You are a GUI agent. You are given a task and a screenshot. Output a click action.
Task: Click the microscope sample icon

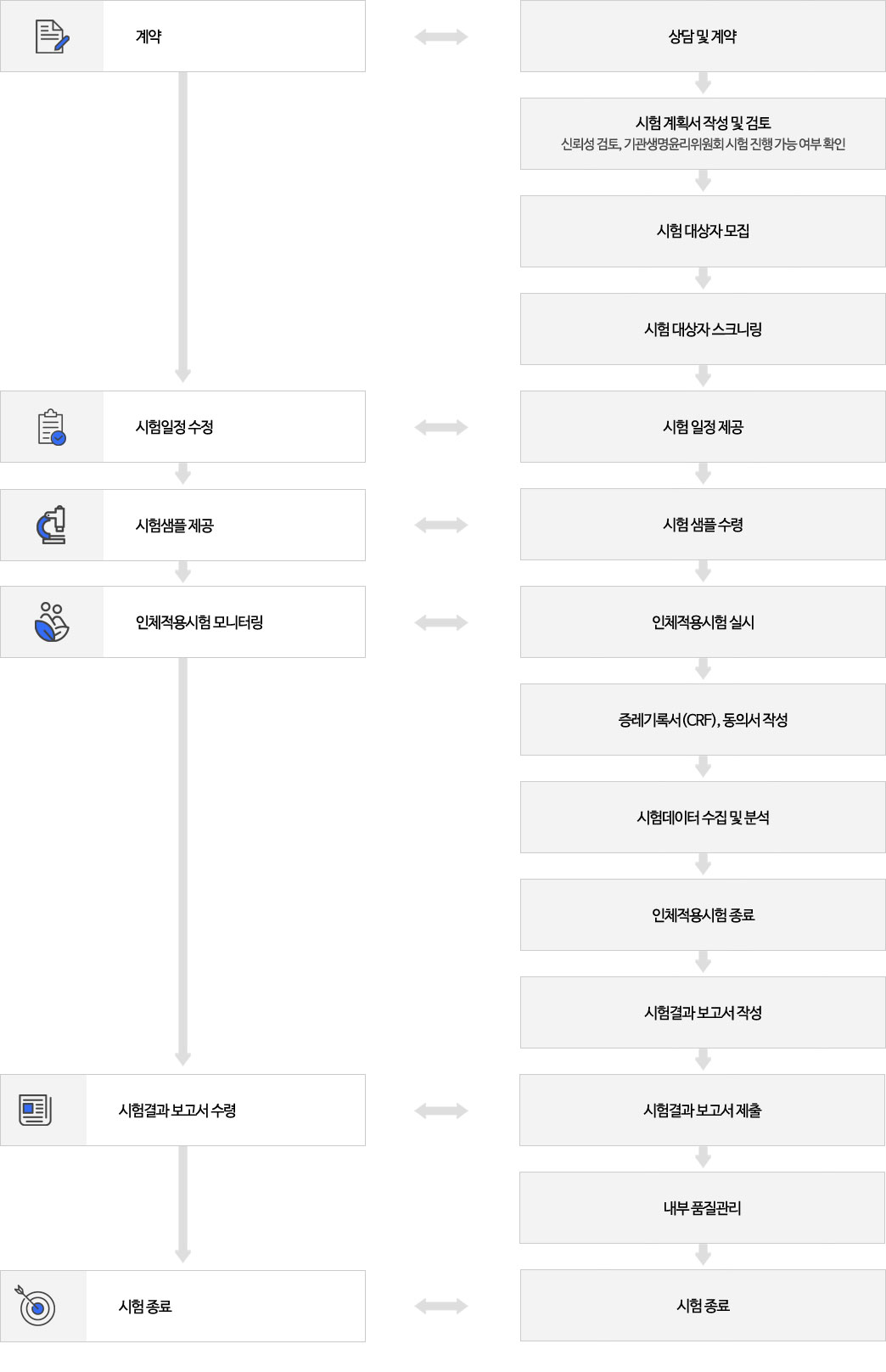click(x=52, y=525)
